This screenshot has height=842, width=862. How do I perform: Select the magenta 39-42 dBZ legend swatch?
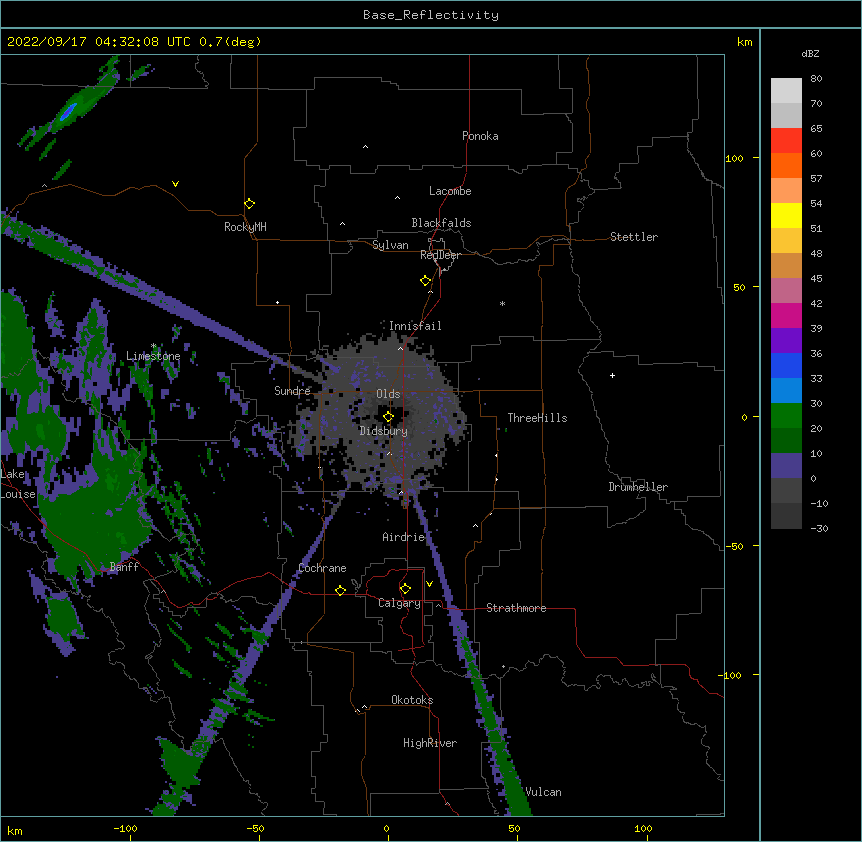tap(786, 315)
